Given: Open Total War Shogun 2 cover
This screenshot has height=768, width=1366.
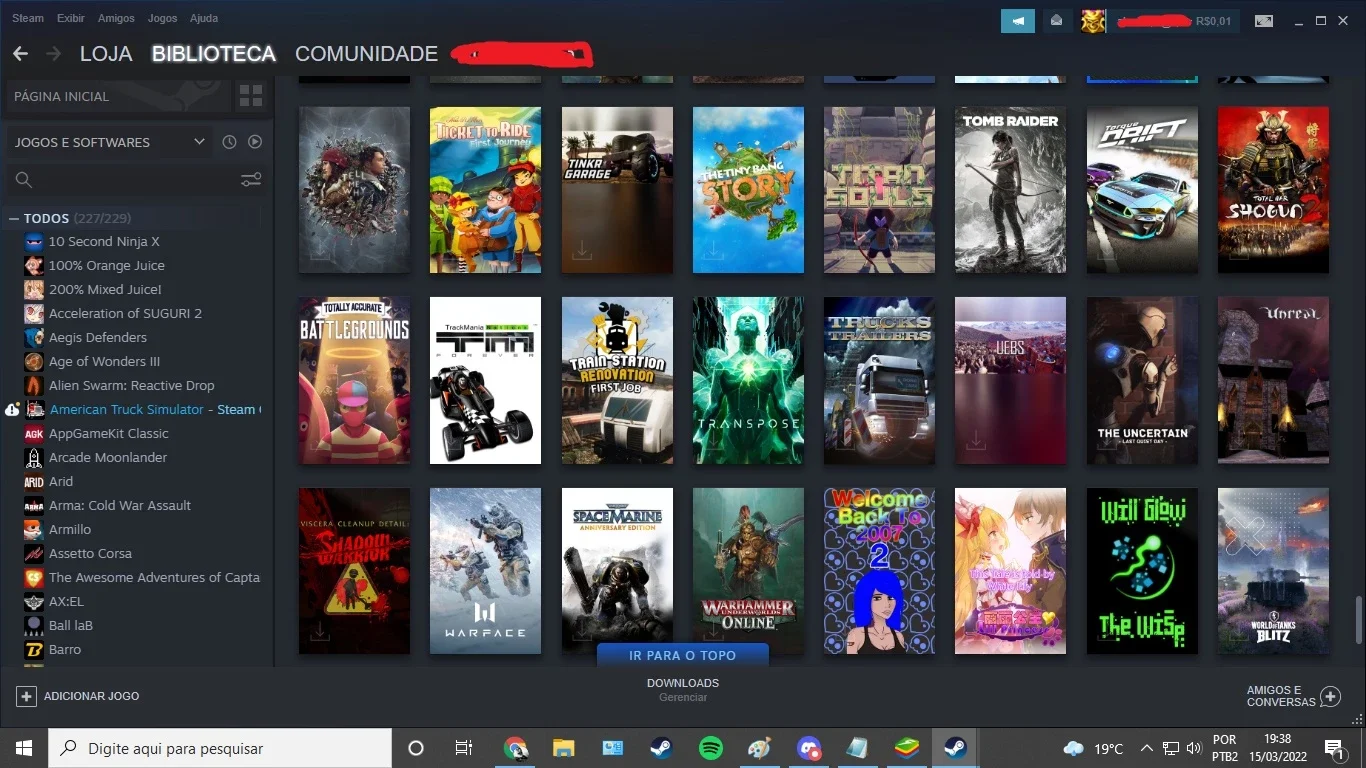Looking at the screenshot, I should click(x=1273, y=190).
